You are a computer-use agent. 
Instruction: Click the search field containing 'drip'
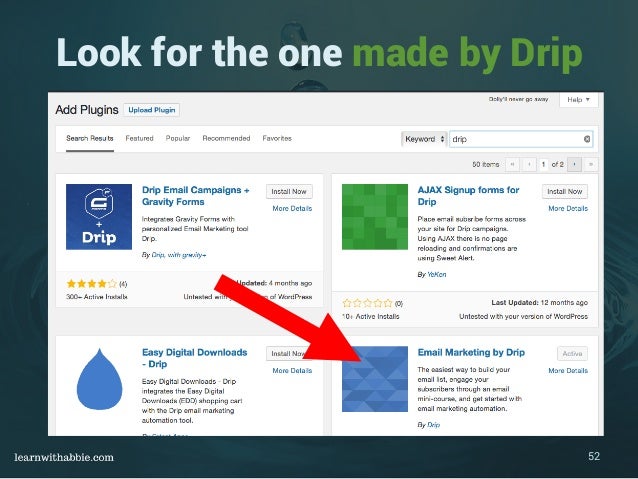click(521, 139)
